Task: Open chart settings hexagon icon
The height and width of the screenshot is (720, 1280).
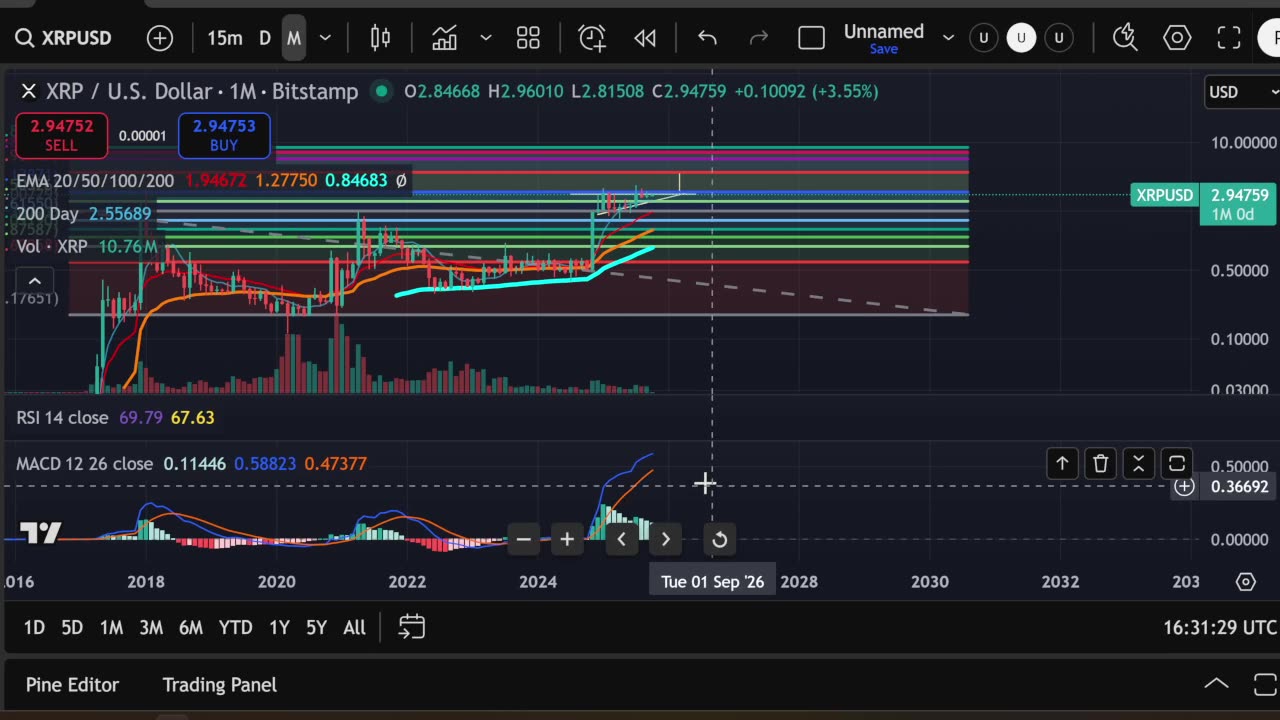Action: [x=1177, y=38]
